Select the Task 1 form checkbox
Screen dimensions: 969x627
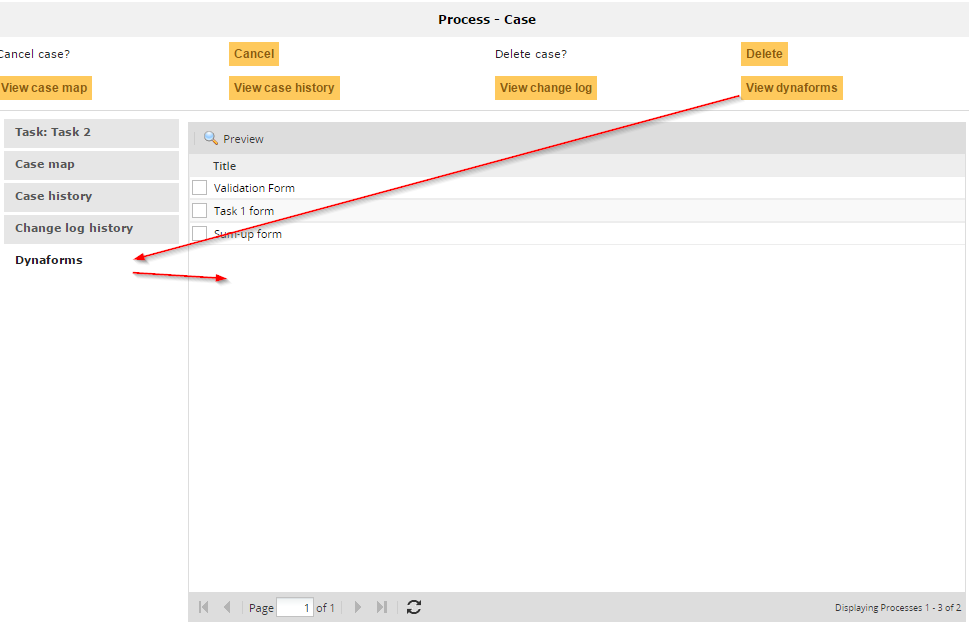point(199,211)
